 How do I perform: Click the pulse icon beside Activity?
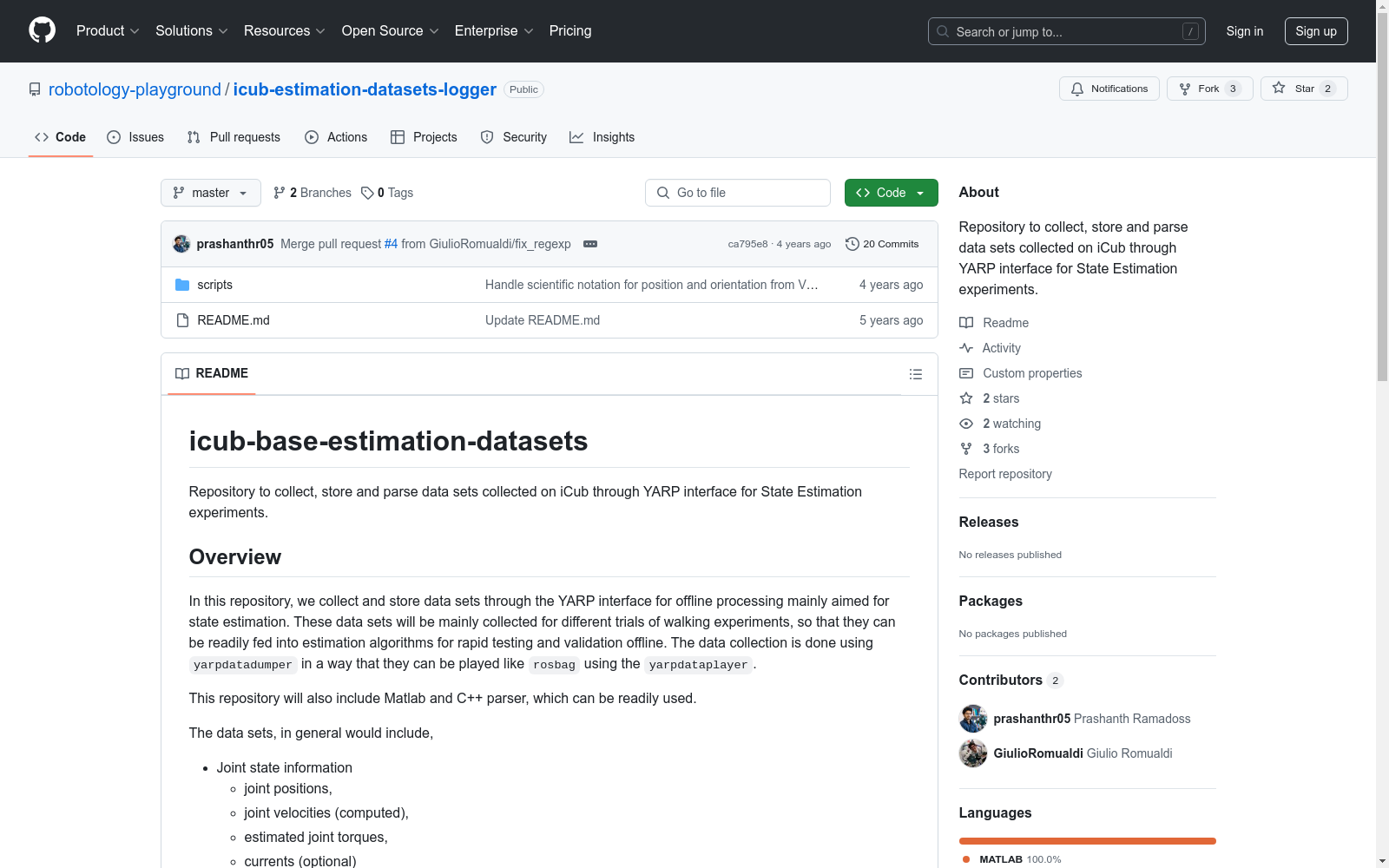966,348
